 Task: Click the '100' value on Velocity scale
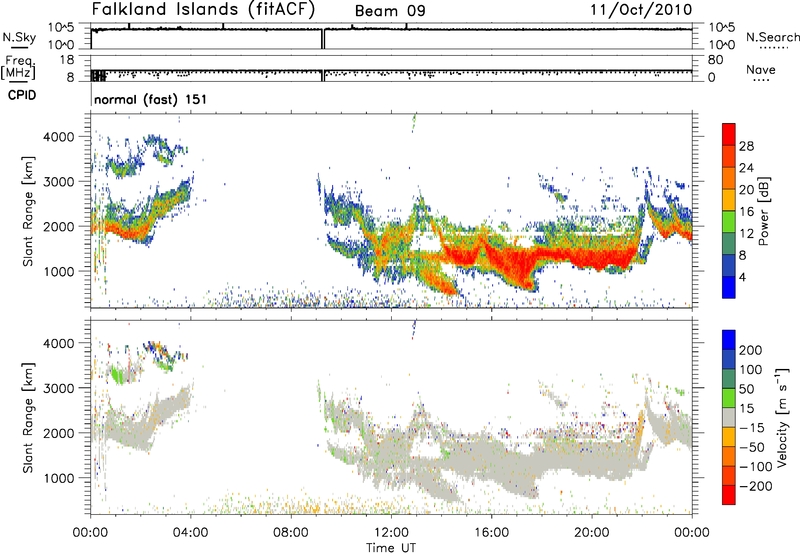pyautogui.click(x=751, y=370)
